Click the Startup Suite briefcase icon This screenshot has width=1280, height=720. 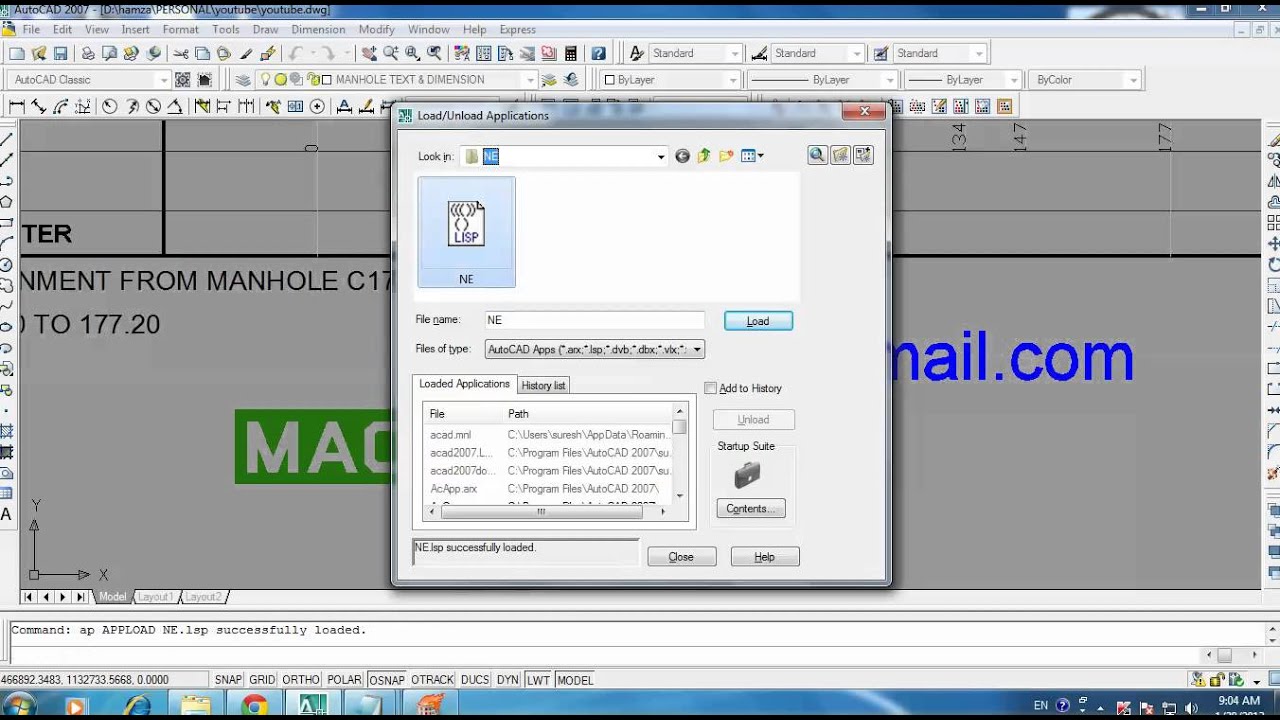click(747, 475)
